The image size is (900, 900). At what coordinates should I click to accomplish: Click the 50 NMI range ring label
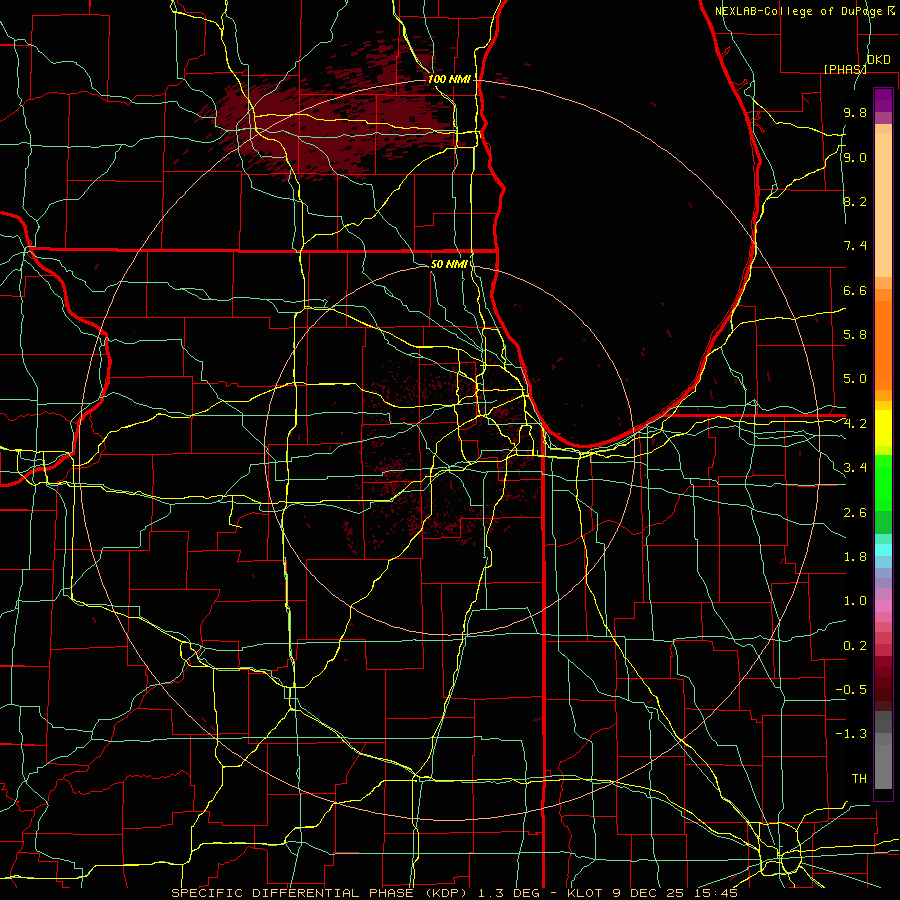(x=449, y=264)
